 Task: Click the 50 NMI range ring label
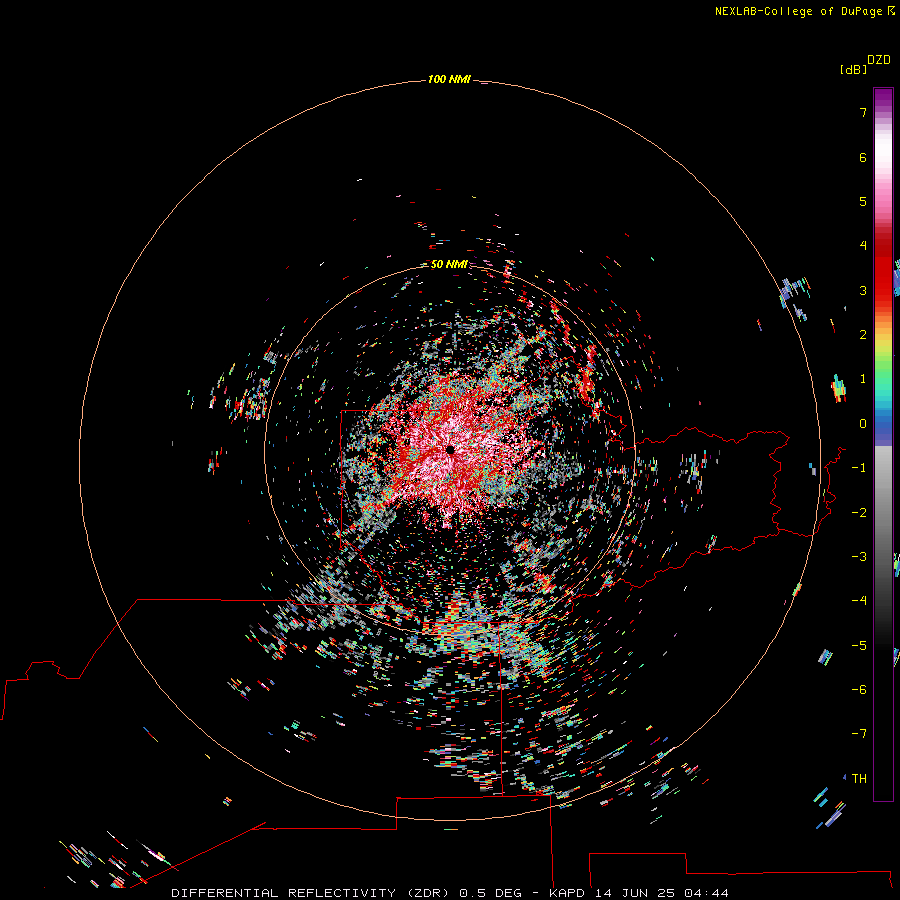(x=449, y=264)
